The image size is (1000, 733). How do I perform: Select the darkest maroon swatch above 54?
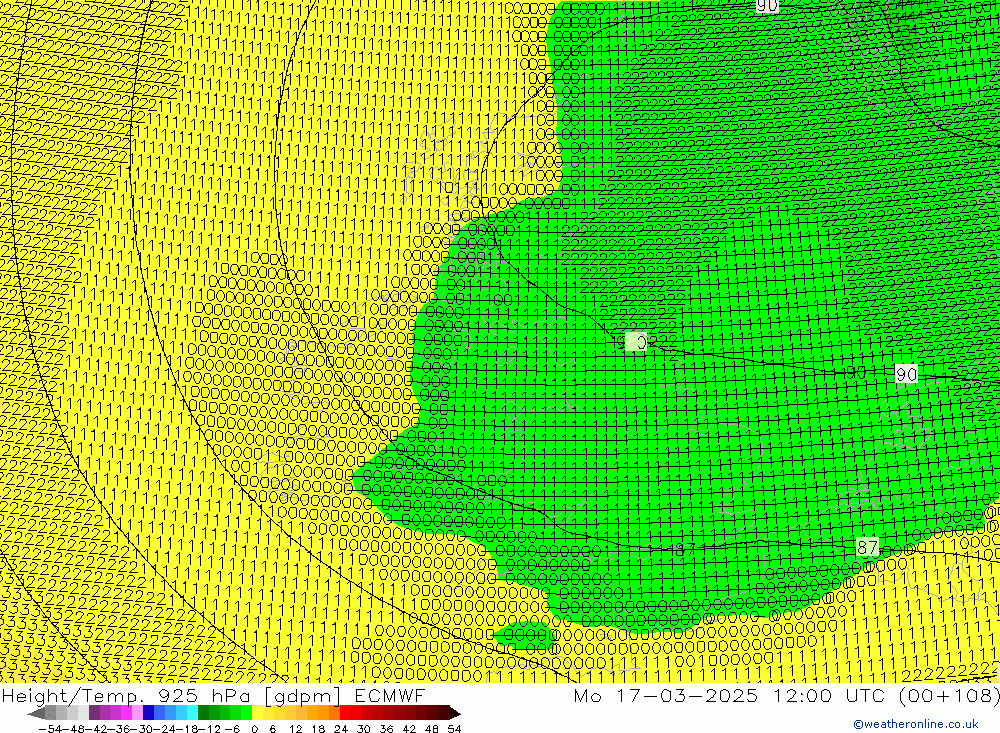444,713
